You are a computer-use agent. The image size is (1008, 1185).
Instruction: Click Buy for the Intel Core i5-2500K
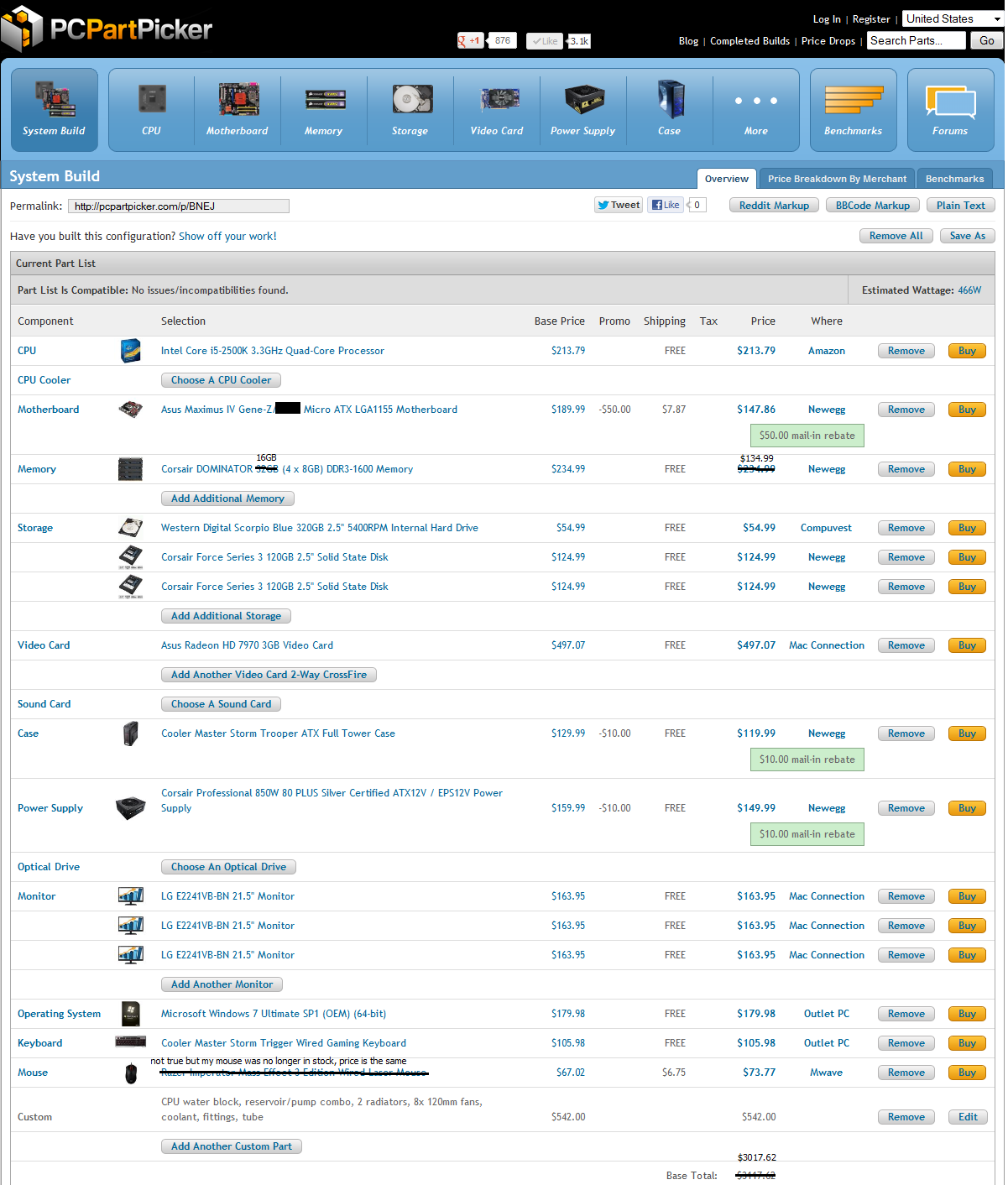point(967,351)
